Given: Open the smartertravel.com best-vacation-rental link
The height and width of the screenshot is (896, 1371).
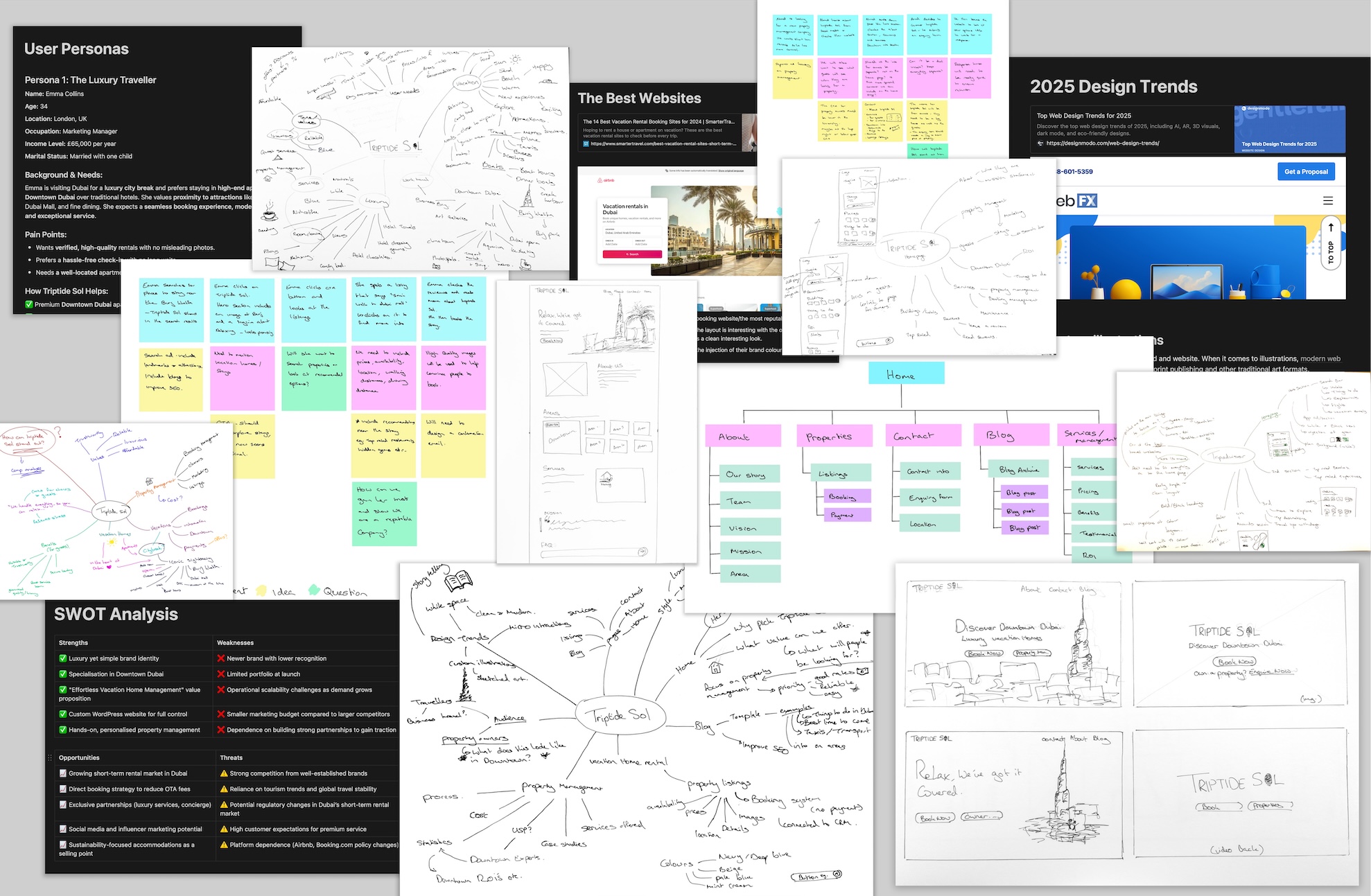Looking at the screenshot, I should point(663,144).
